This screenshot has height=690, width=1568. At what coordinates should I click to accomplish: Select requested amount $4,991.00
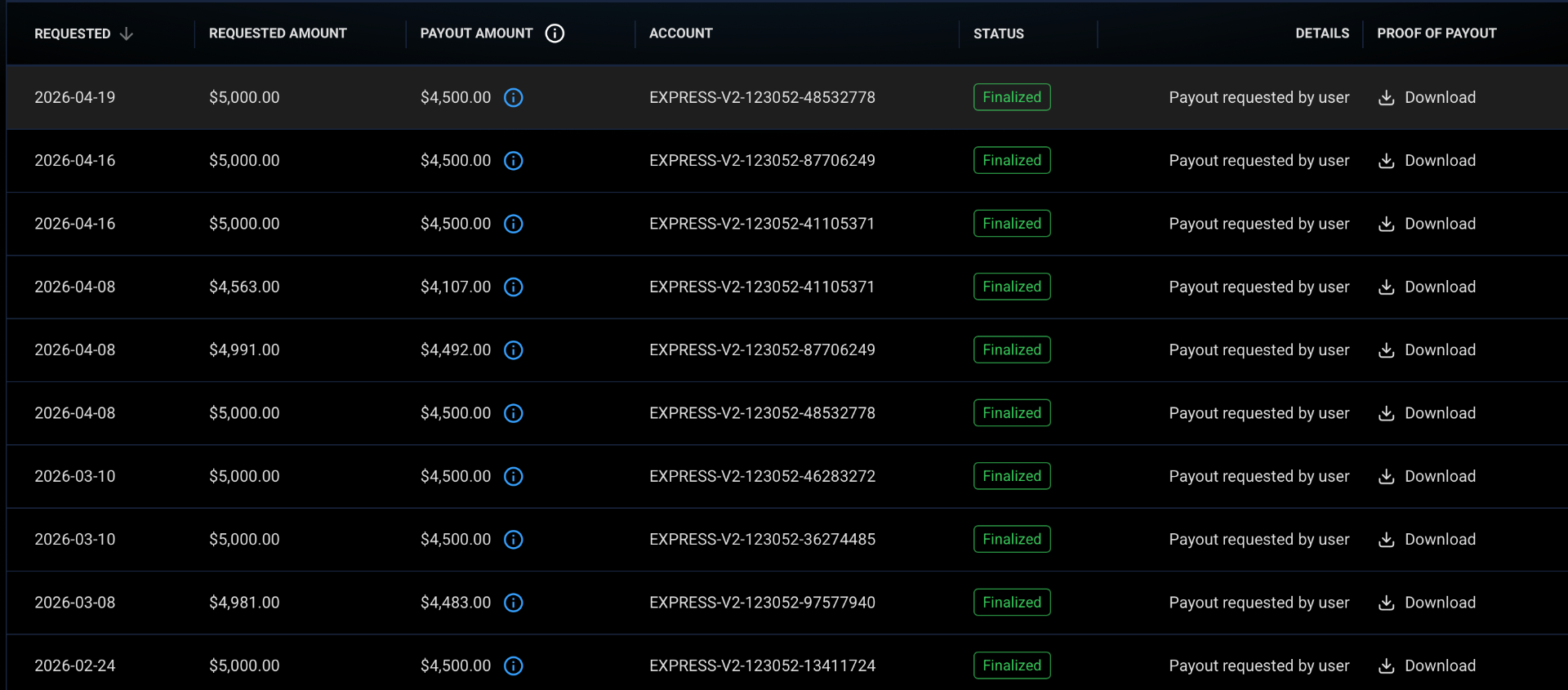pos(244,350)
